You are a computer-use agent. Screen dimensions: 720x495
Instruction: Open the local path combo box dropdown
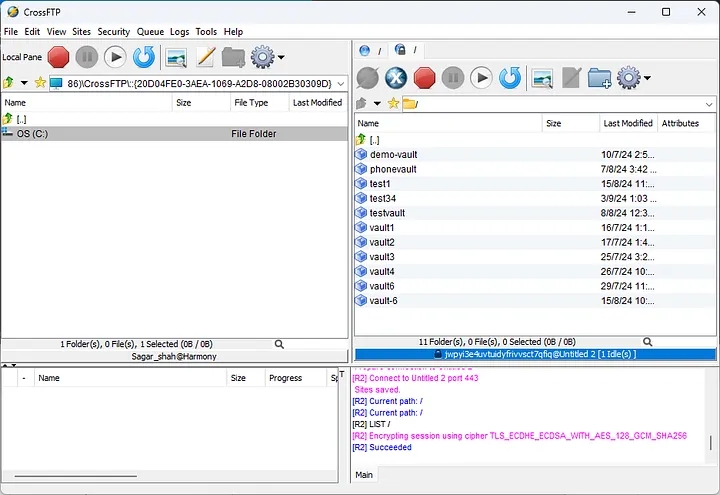pyautogui.click(x=341, y=84)
